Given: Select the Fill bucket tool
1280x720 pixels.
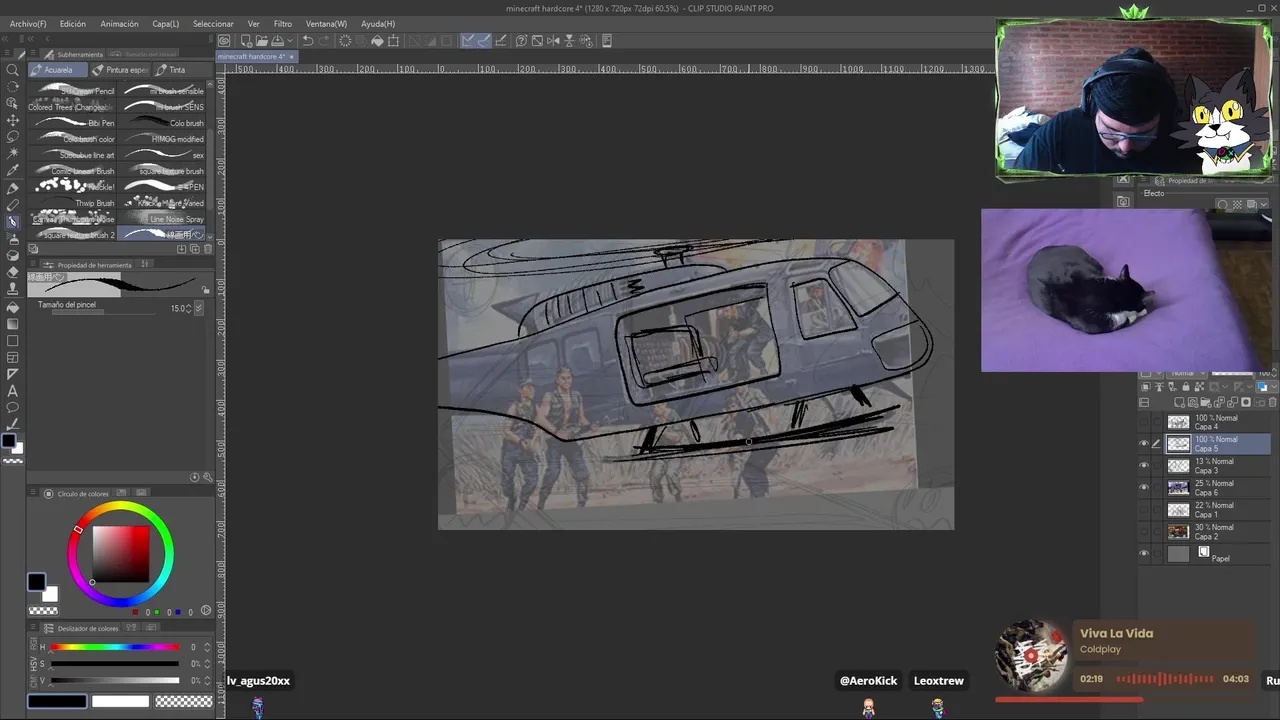Looking at the screenshot, I should point(13,307).
